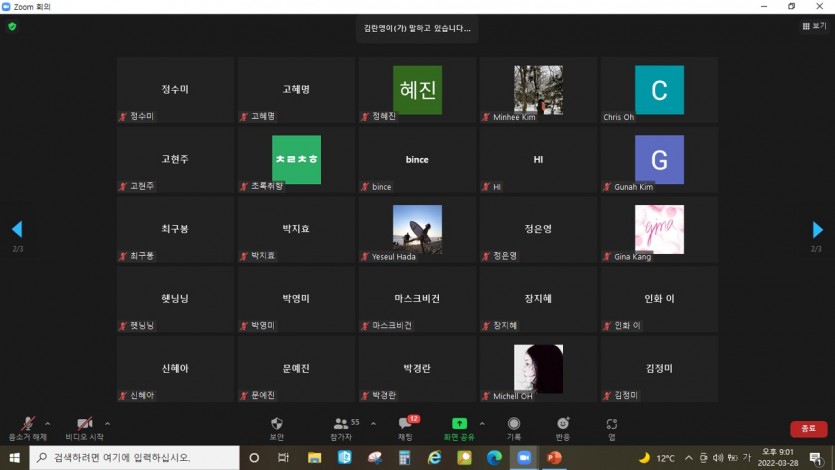Click Chris Oh teal C avatar
Viewport: 835px width, 470px height.
(x=659, y=90)
